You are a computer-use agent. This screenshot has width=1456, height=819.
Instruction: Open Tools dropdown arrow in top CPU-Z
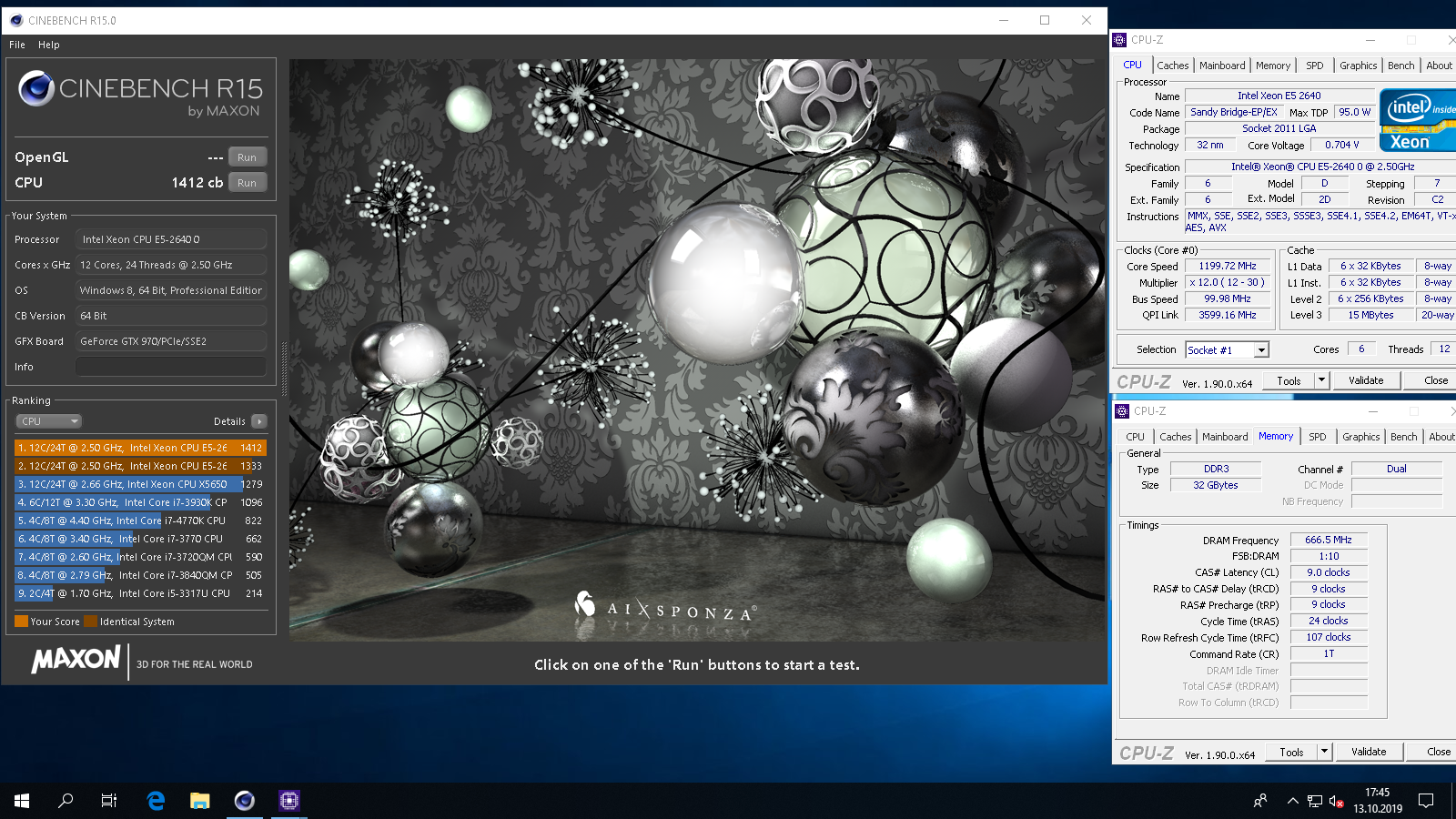[1322, 380]
